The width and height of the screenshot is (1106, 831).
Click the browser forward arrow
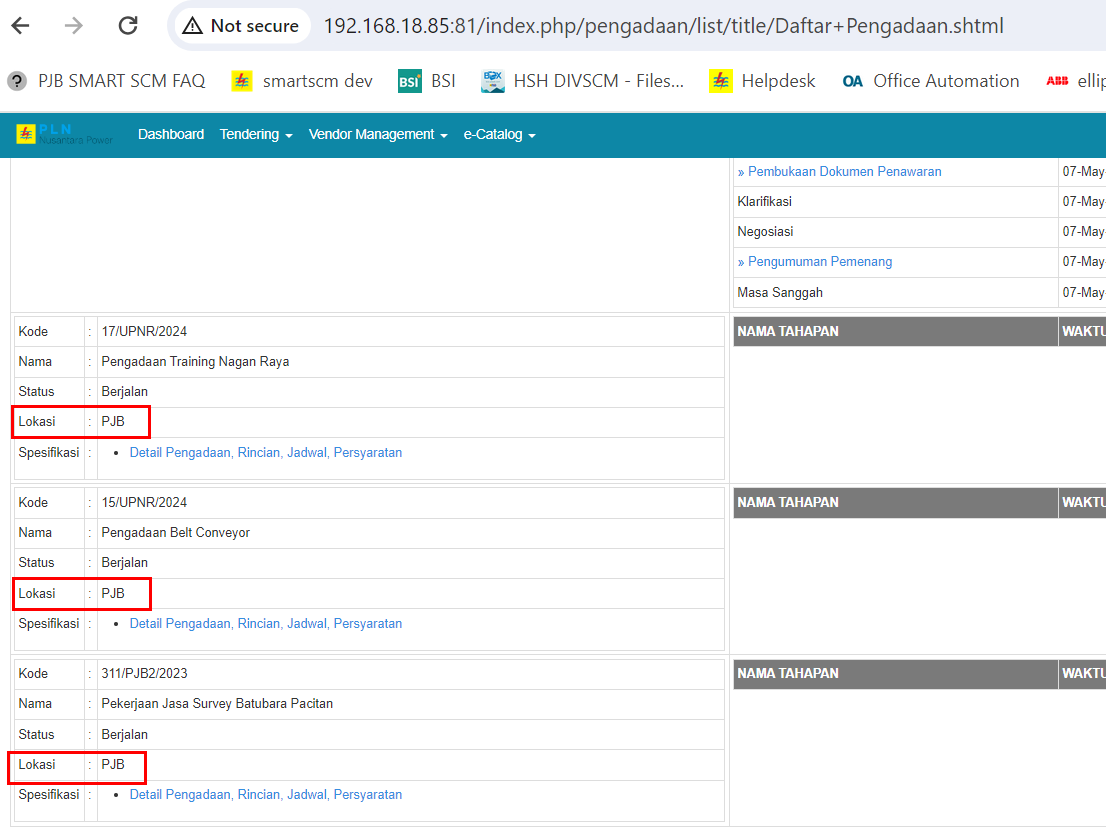pos(74,26)
